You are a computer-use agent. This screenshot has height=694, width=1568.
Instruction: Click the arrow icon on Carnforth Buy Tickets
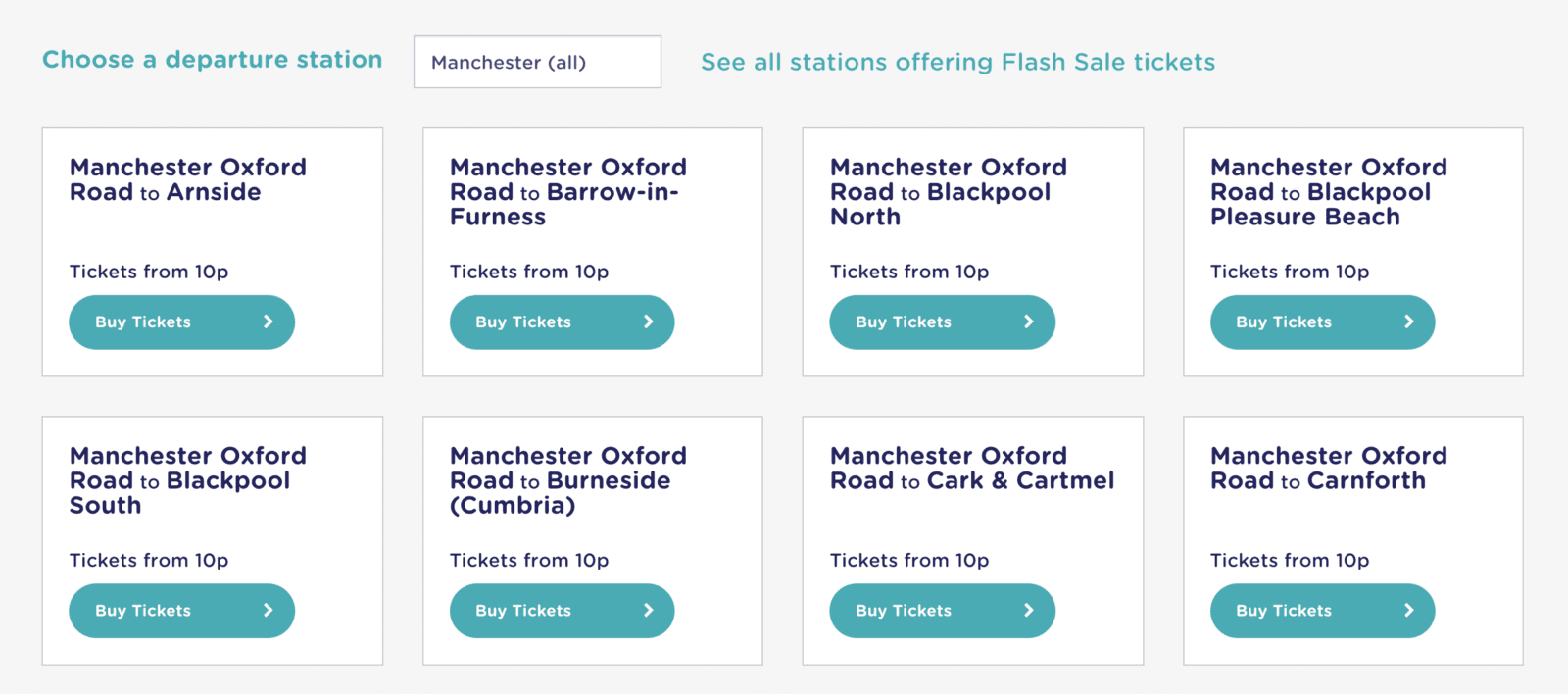click(x=1408, y=610)
